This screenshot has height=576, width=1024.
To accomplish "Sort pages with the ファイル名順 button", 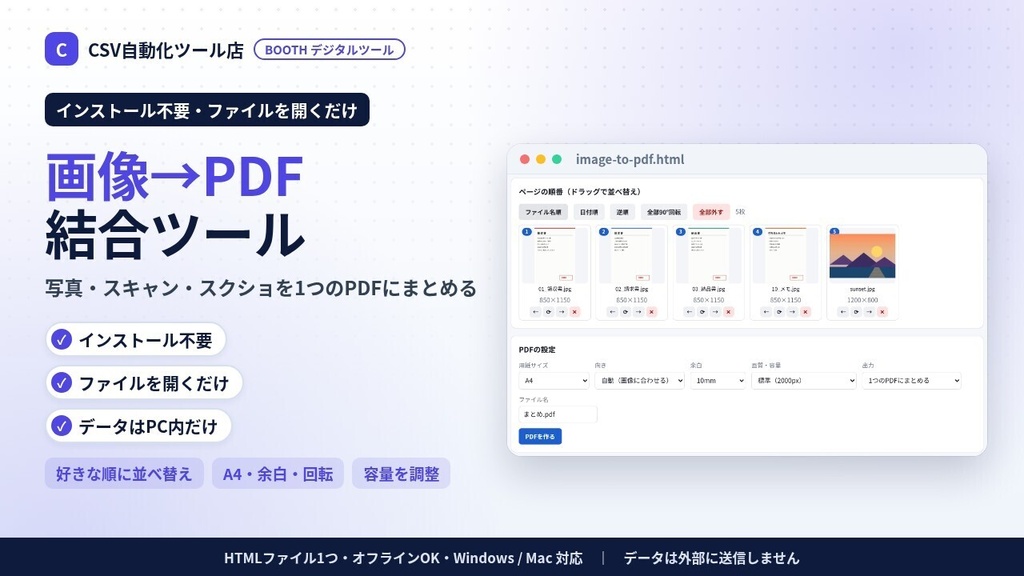I will pyautogui.click(x=543, y=212).
